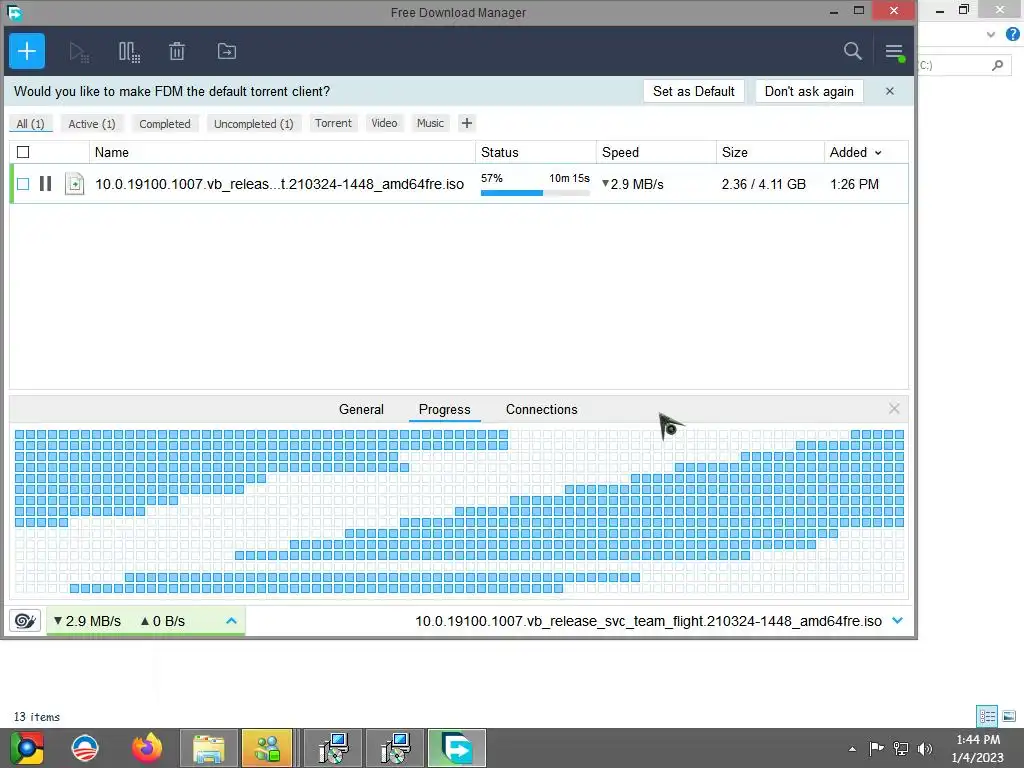This screenshot has width=1024, height=768.
Task: Toggle snail mode in bottom bar
Action: click(x=25, y=620)
